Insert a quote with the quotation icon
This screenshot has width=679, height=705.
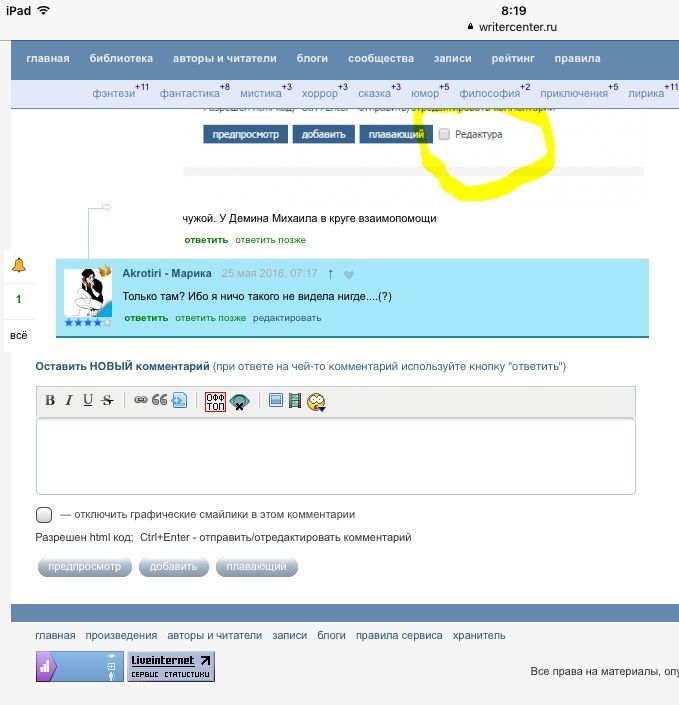click(x=160, y=401)
